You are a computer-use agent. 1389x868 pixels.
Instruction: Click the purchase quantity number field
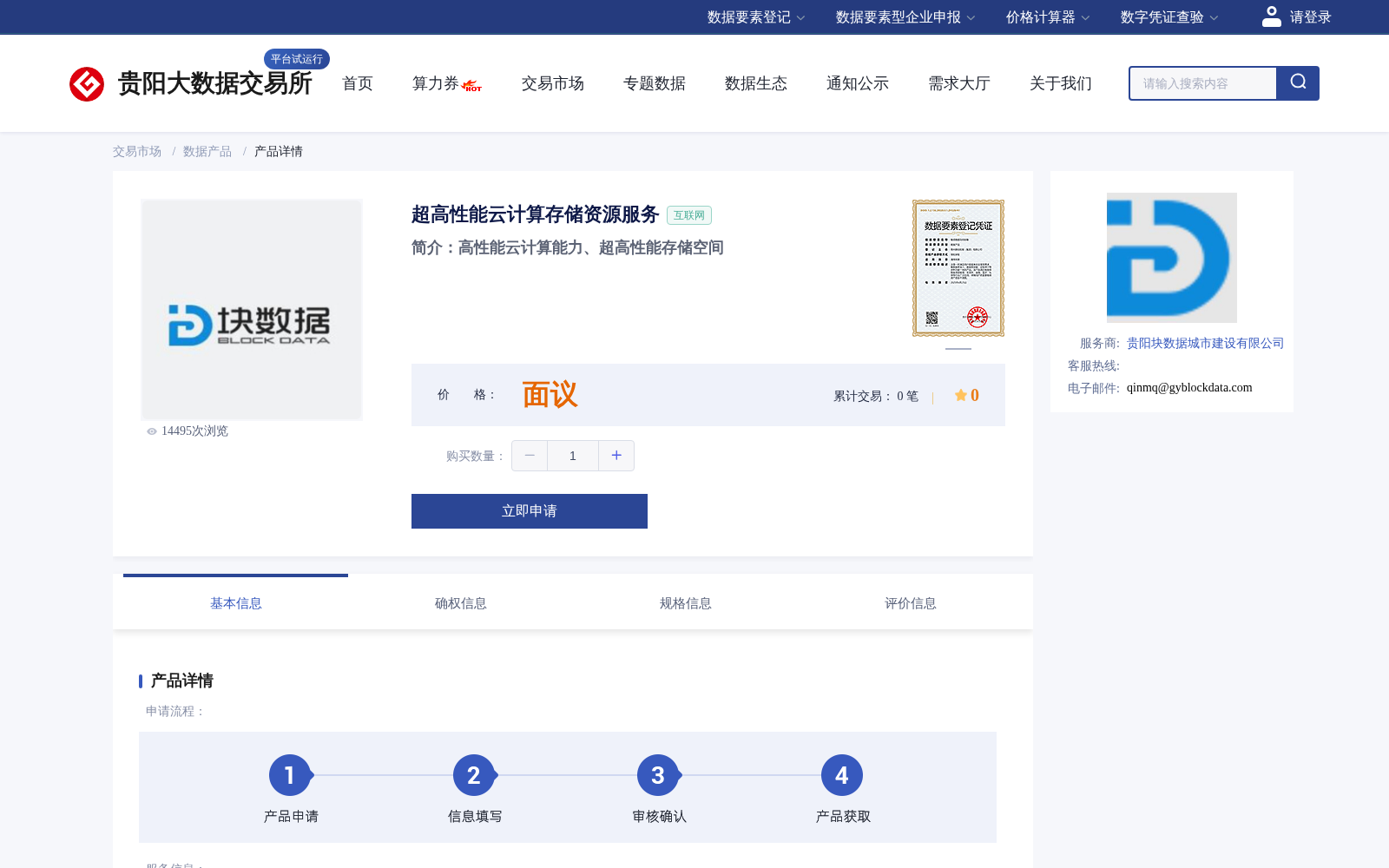coord(573,456)
